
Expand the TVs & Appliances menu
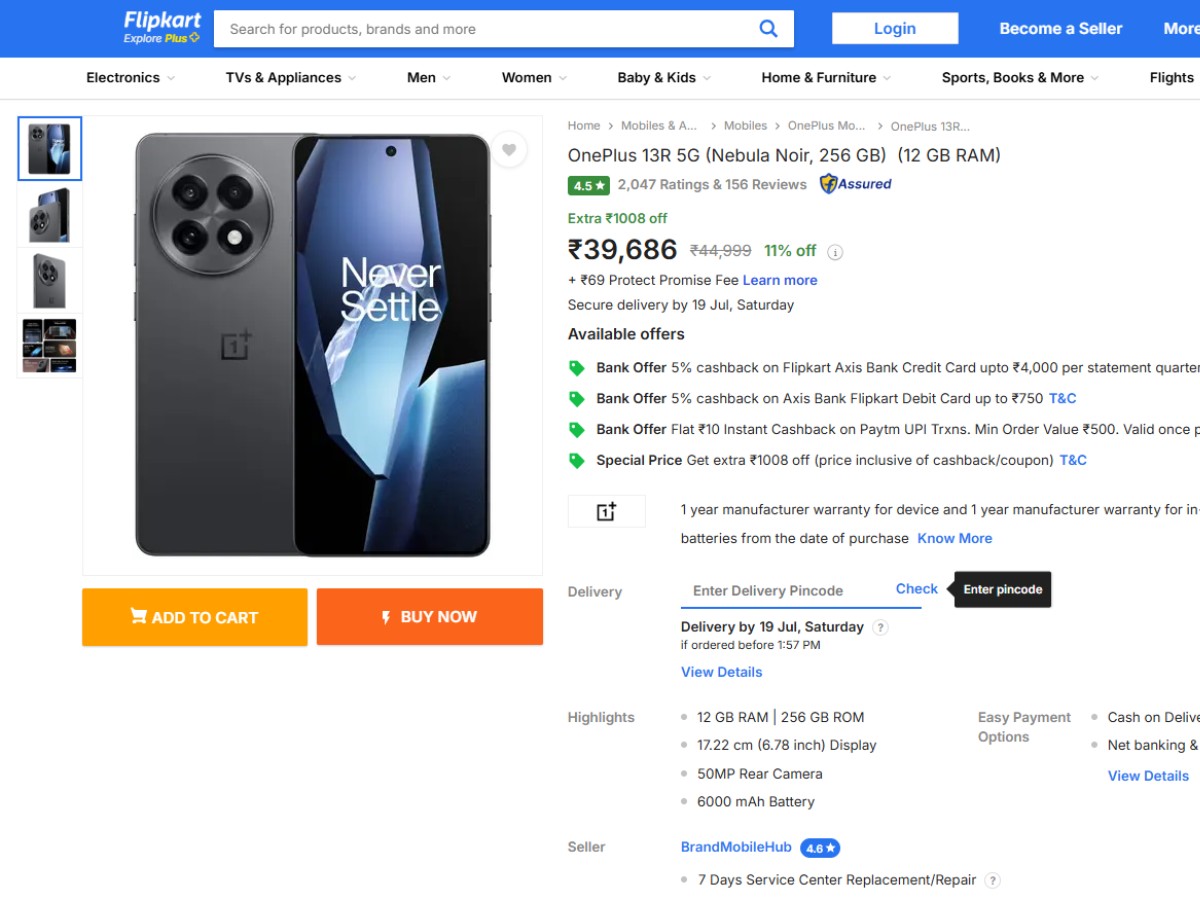pos(291,77)
